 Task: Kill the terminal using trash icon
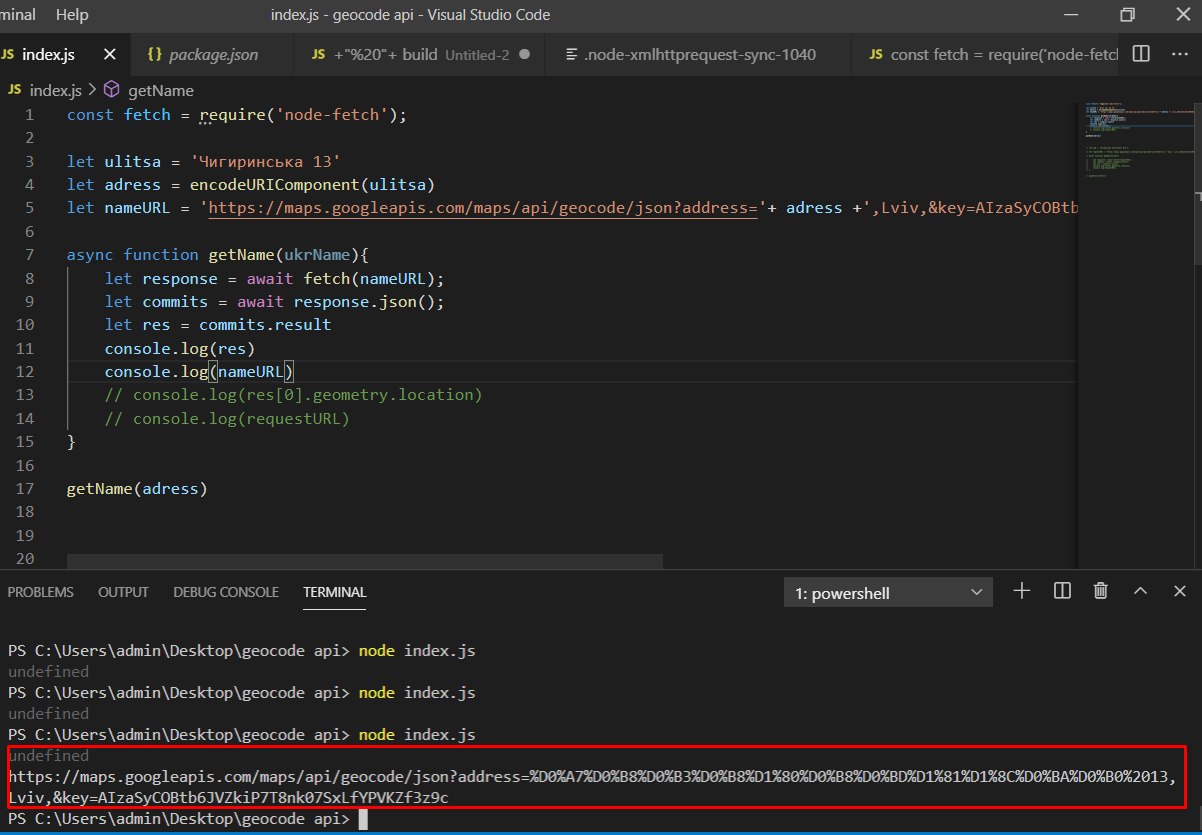pyautogui.click(x=1100, y=591)
